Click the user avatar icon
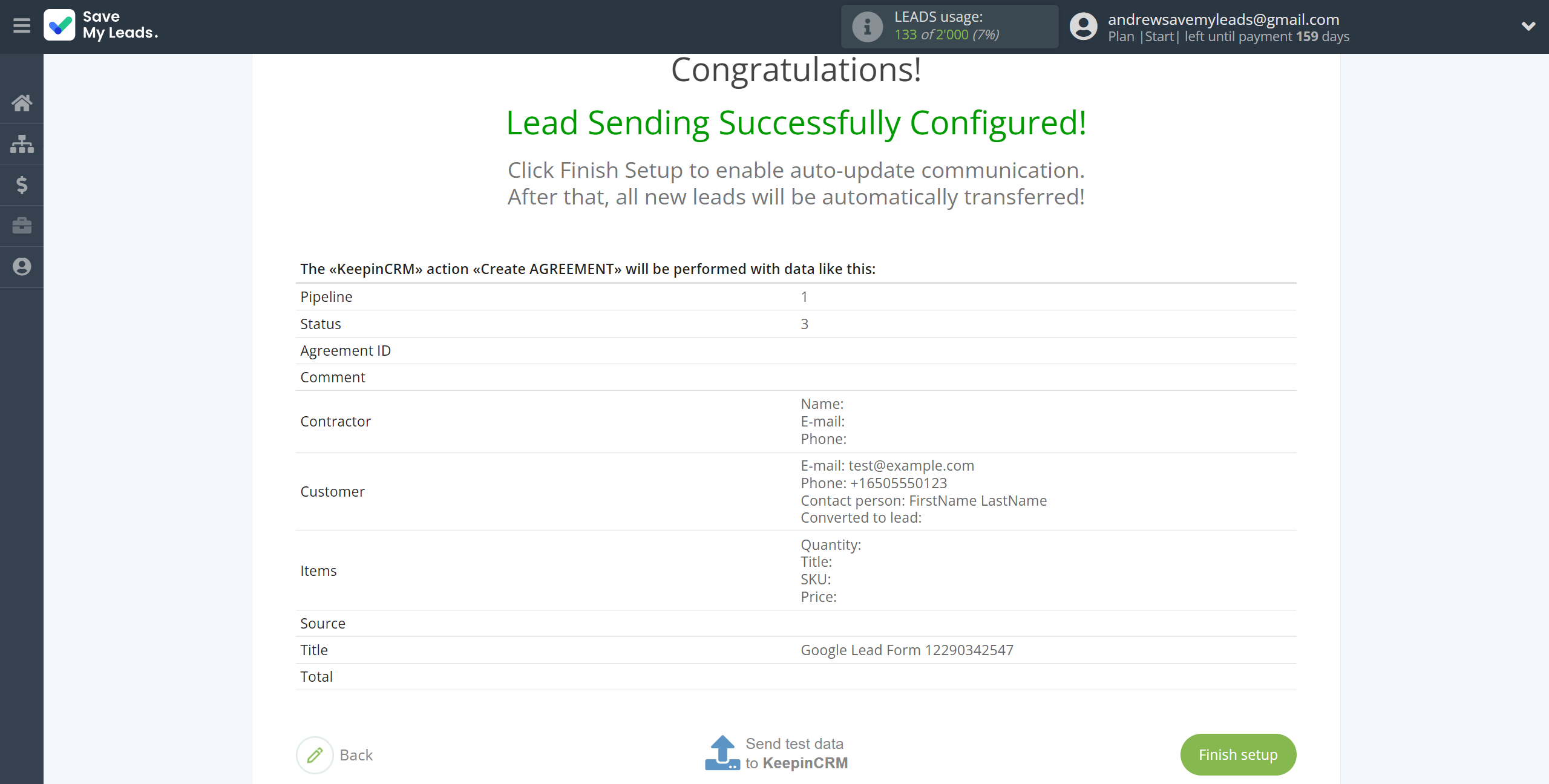Screen dimensions: 1549x784 click(1083, 27)
